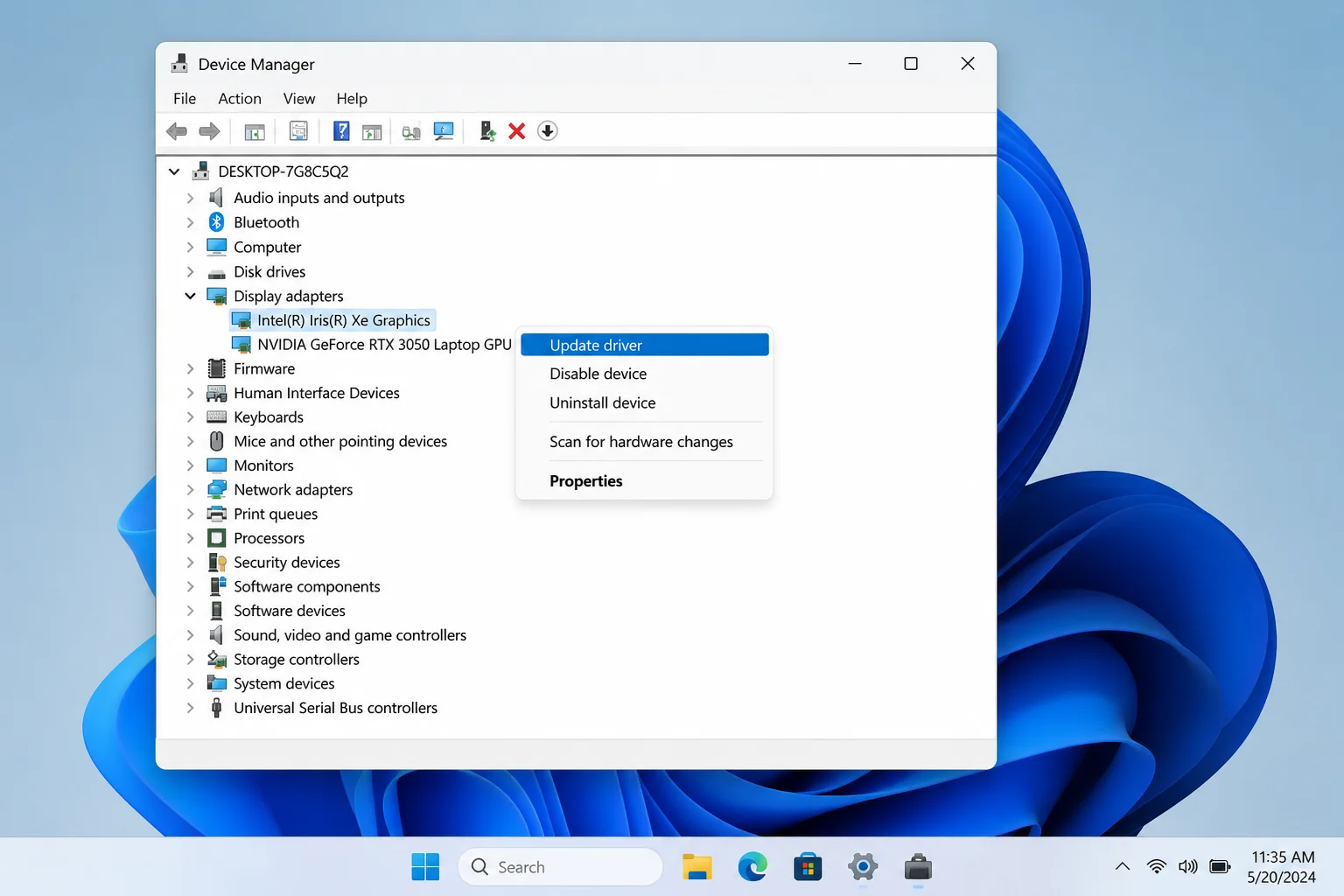Click the action pane toolbar icon

(x=372, y=131)
